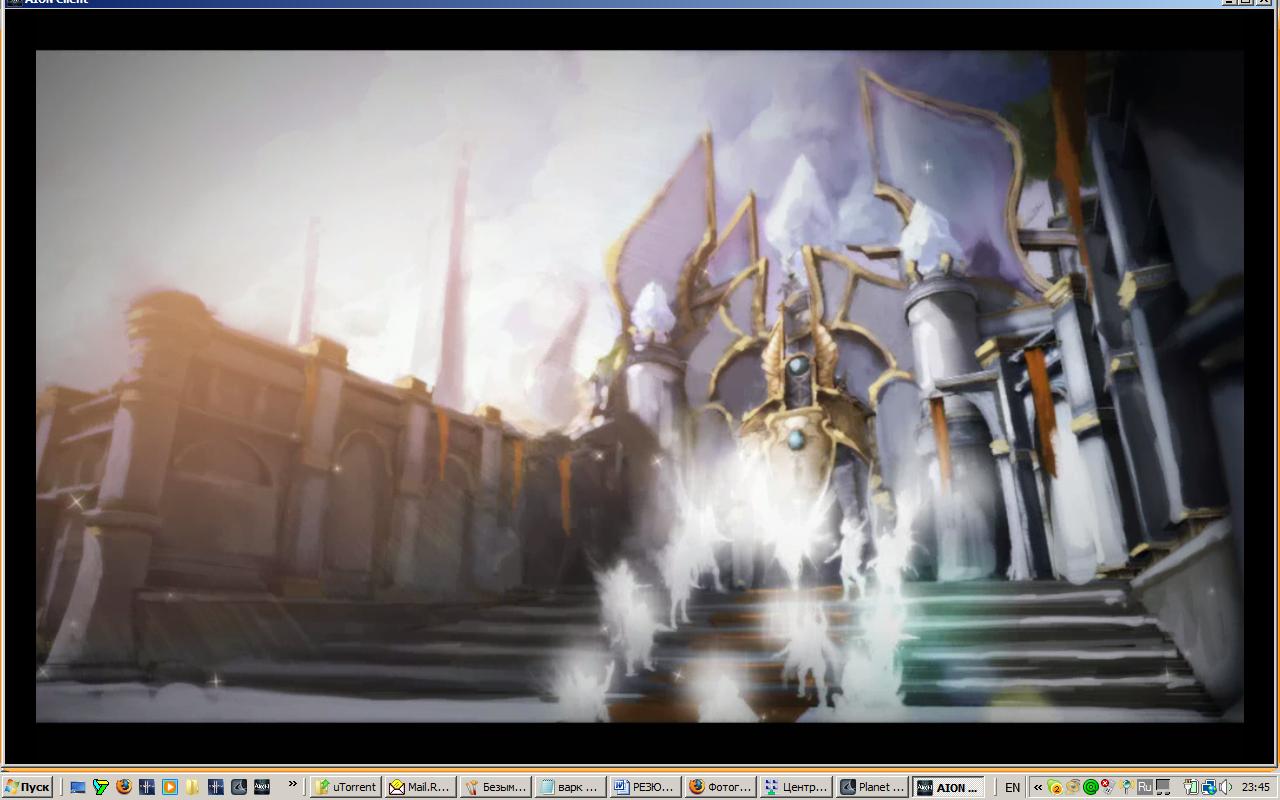The height and width of the screenshot is (800, 1280).
Task: Open the network connection tray icon
Action: coord(1209,787)
